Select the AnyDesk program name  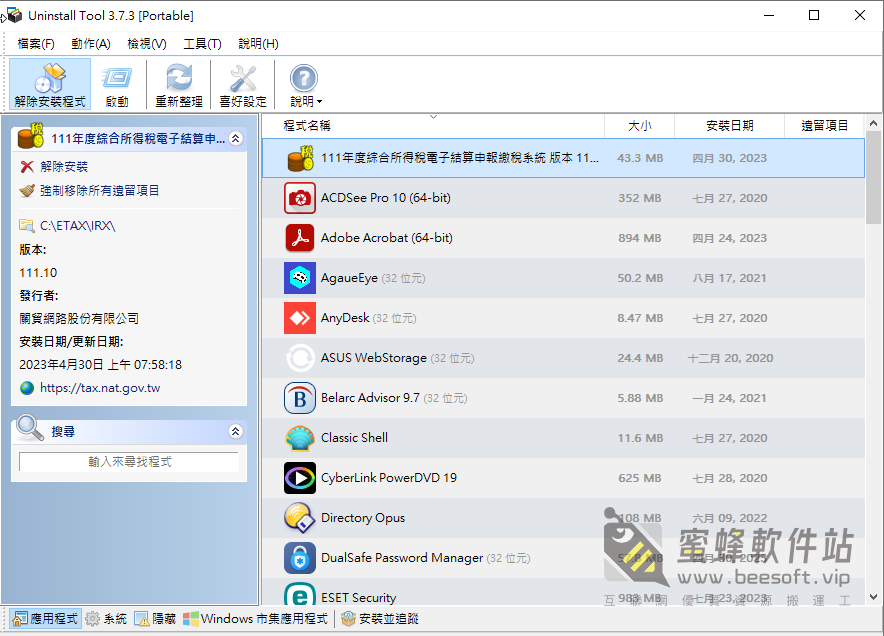pos(345,318)
